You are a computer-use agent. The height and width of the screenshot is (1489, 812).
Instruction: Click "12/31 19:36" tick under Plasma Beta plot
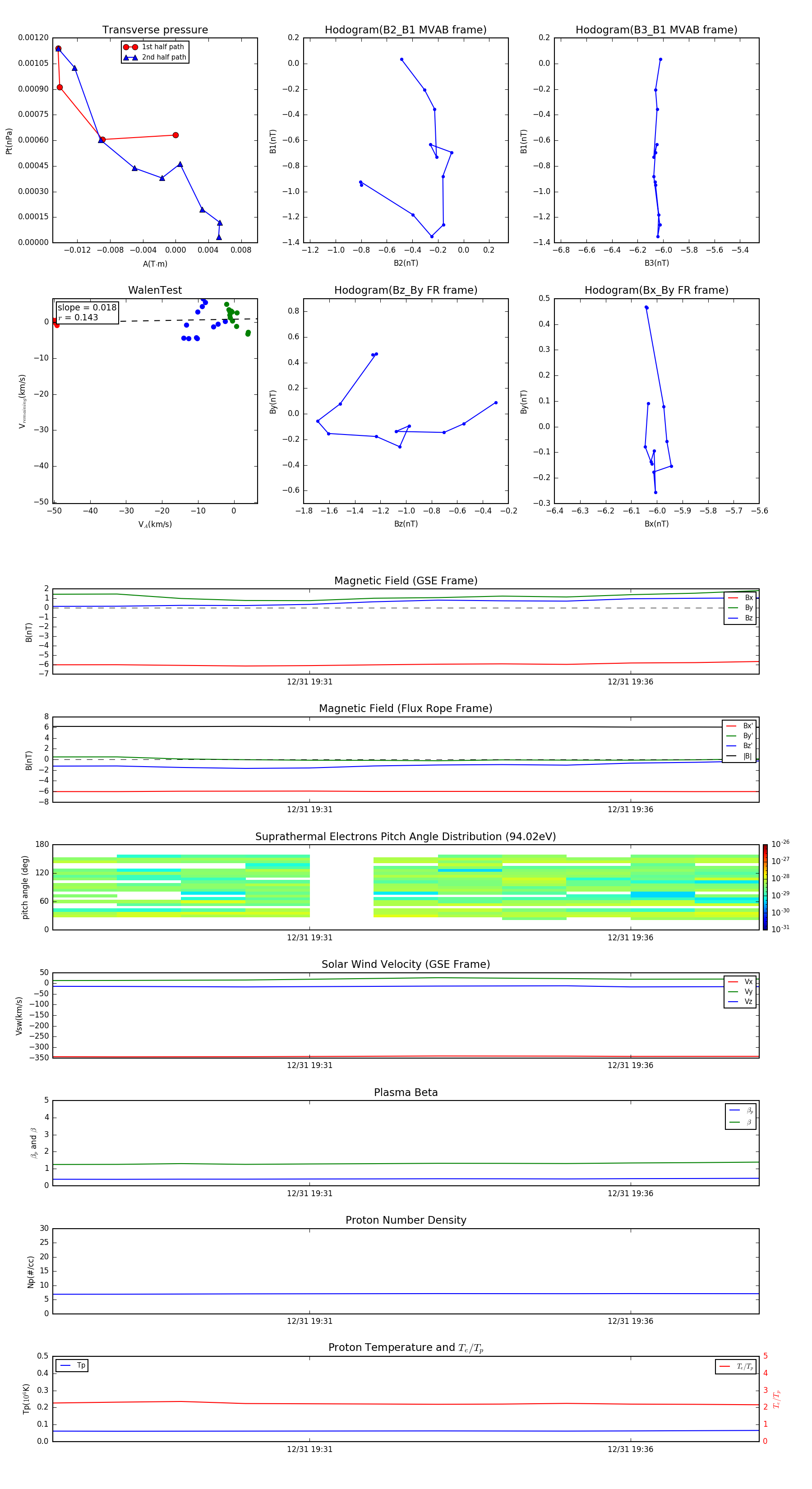click(630, 1193)
